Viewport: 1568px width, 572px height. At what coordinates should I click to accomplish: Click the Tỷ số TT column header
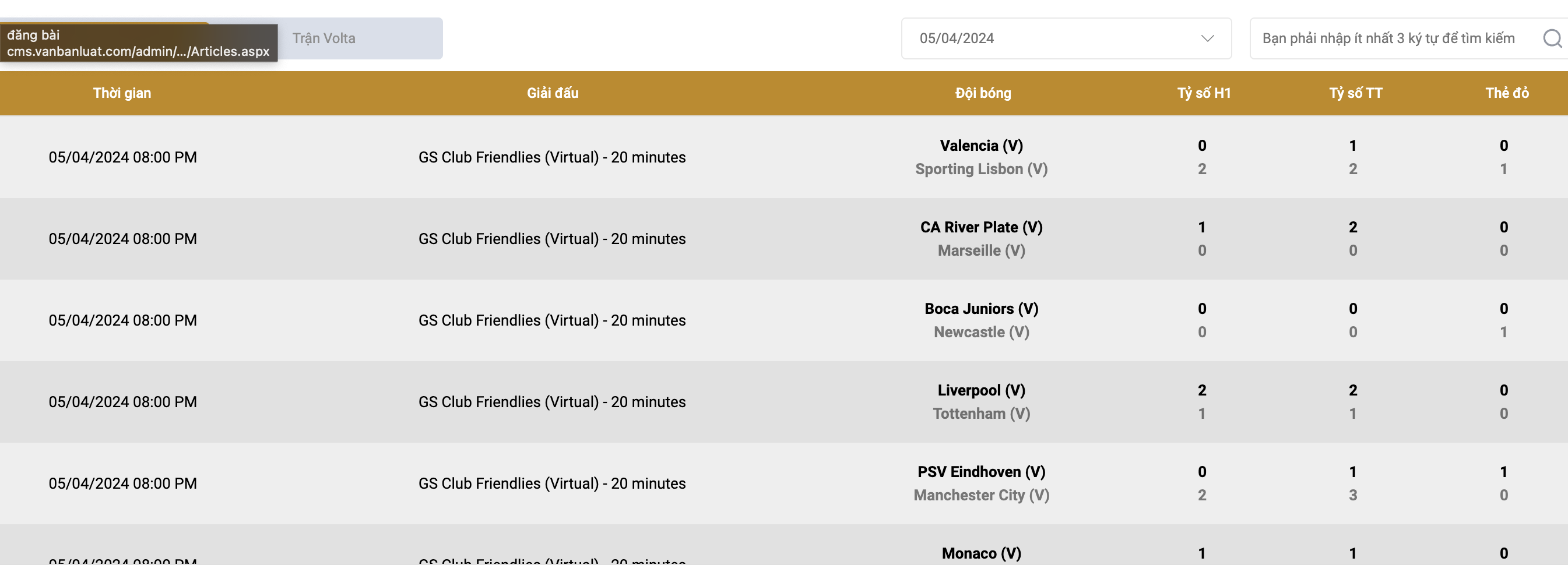(x=1355, y=93)
